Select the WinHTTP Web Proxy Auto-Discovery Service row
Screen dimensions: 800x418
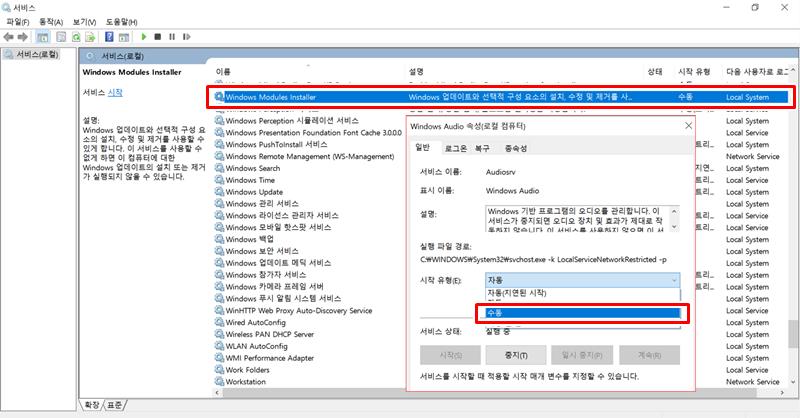click(309, 310)
